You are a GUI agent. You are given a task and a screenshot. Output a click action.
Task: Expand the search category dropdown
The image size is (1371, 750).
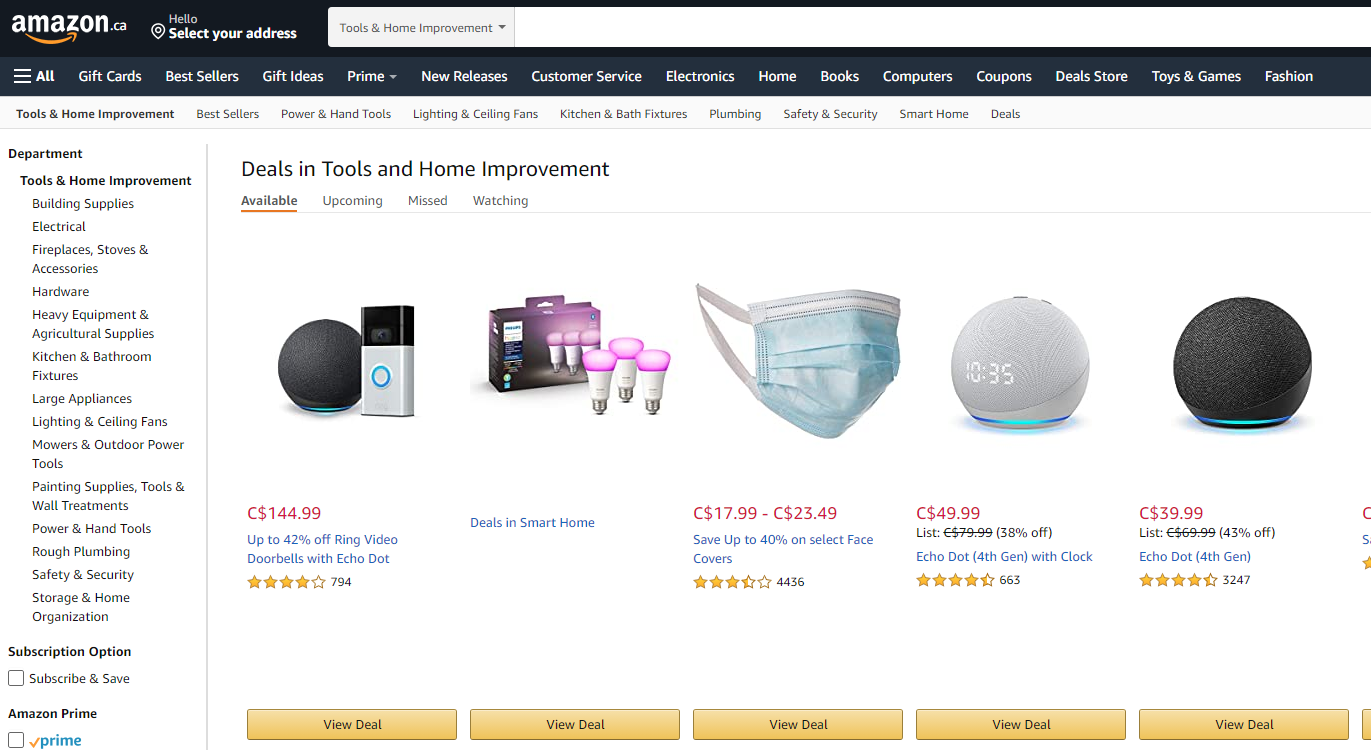(x=421, y=28)
